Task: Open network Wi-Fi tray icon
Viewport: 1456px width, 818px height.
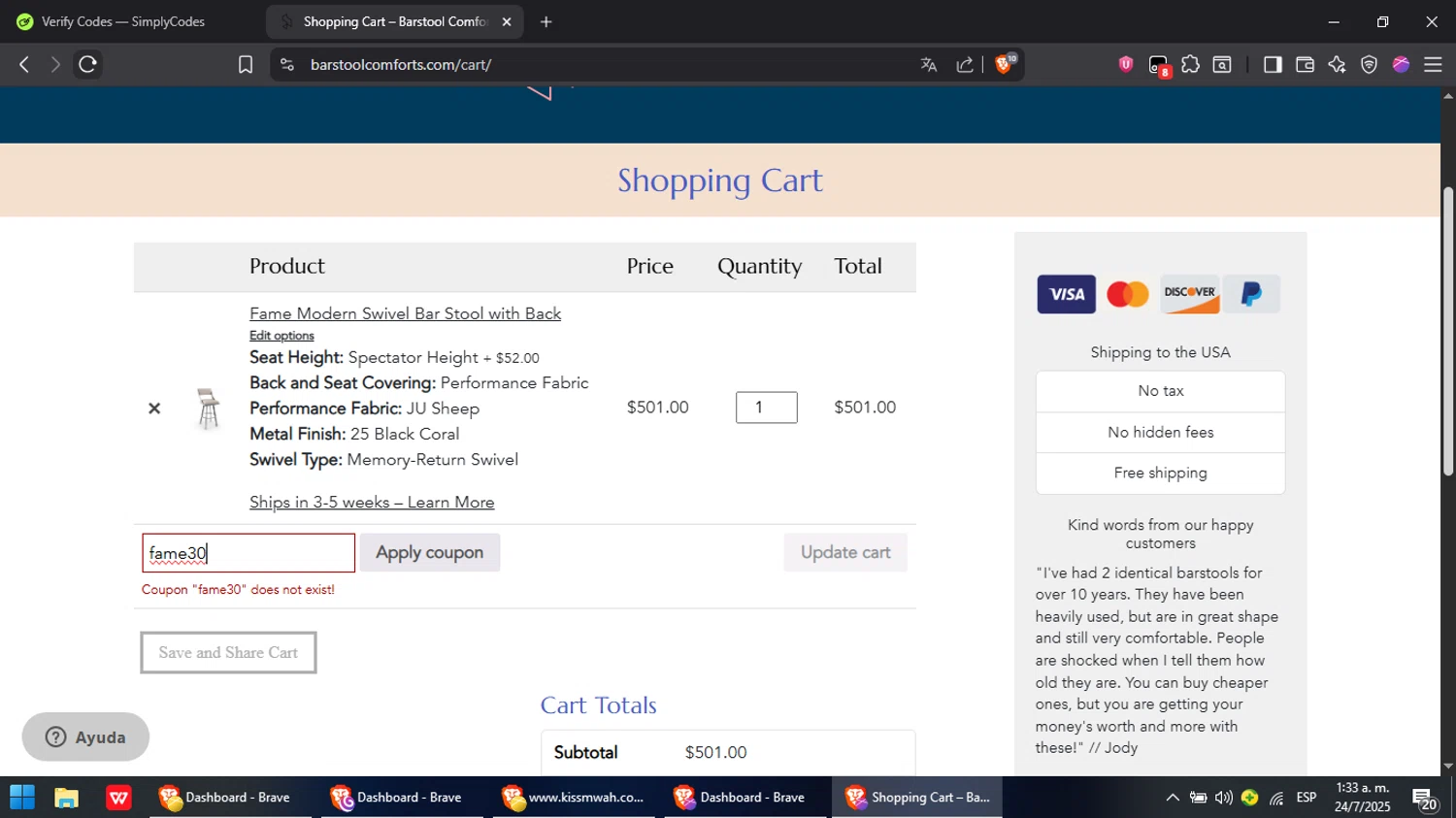Action: [1276, 798]
